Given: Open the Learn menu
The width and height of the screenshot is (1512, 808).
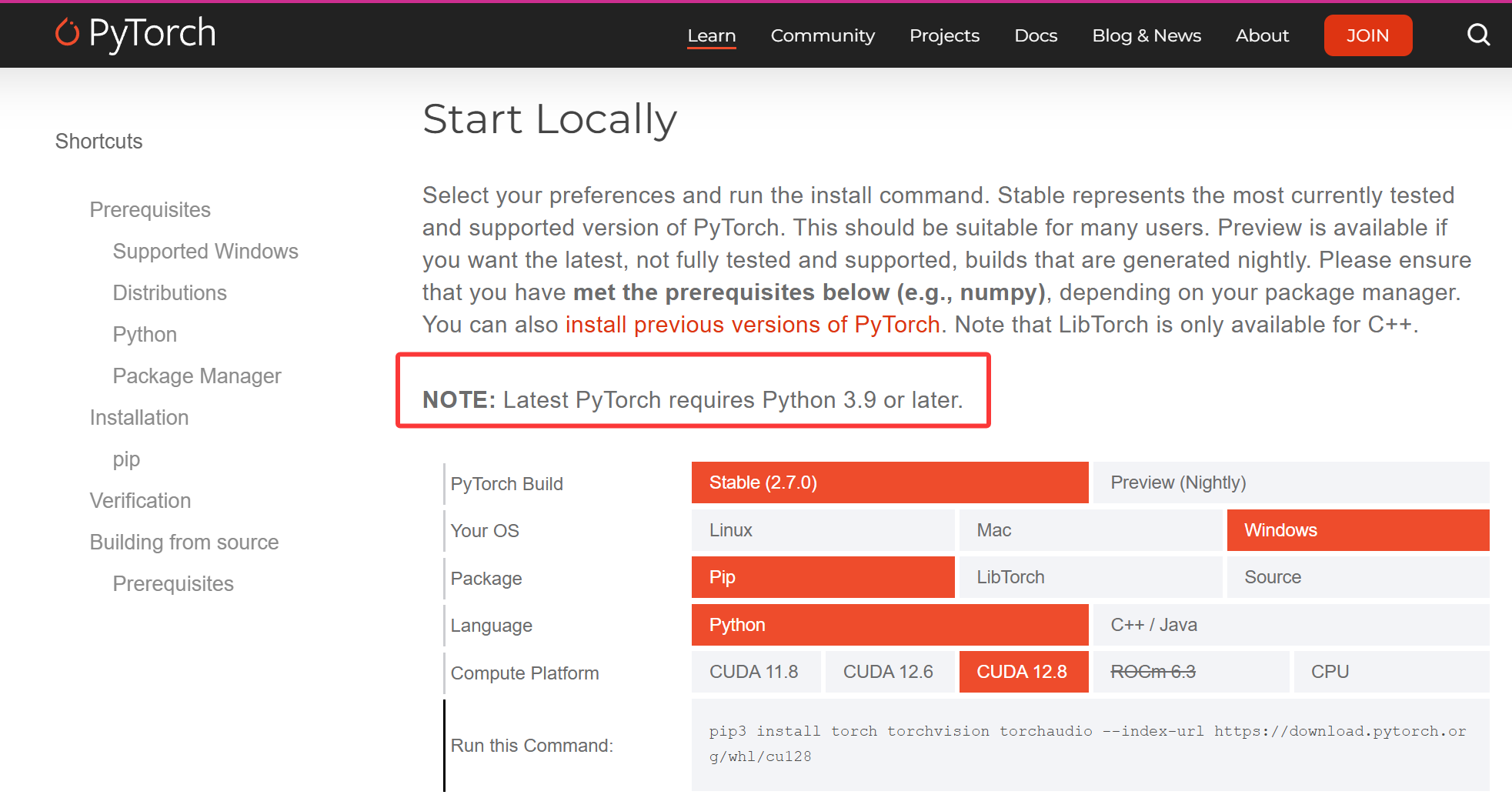Looking at the screenshot, I should pos(712,35).
